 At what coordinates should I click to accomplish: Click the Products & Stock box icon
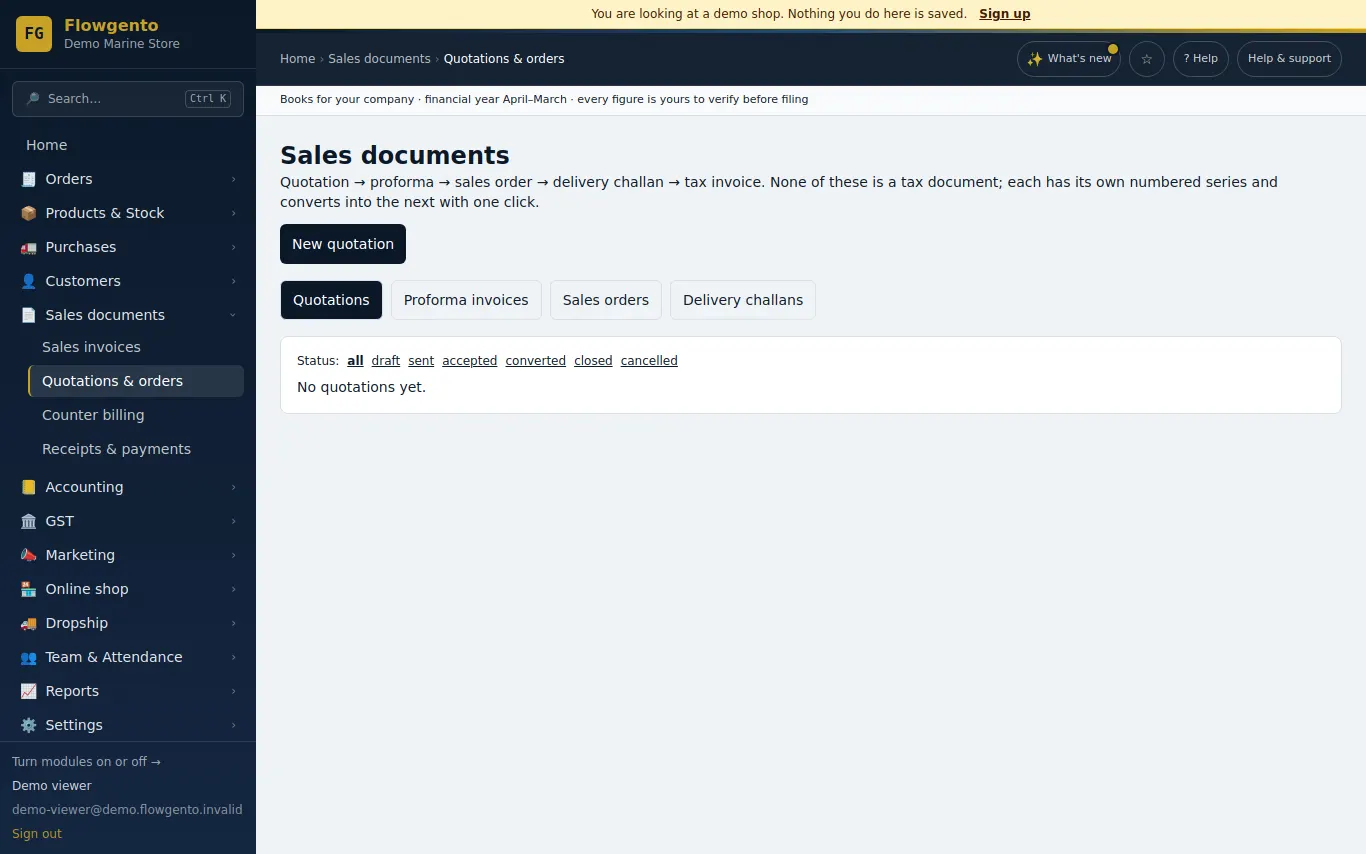28,213
